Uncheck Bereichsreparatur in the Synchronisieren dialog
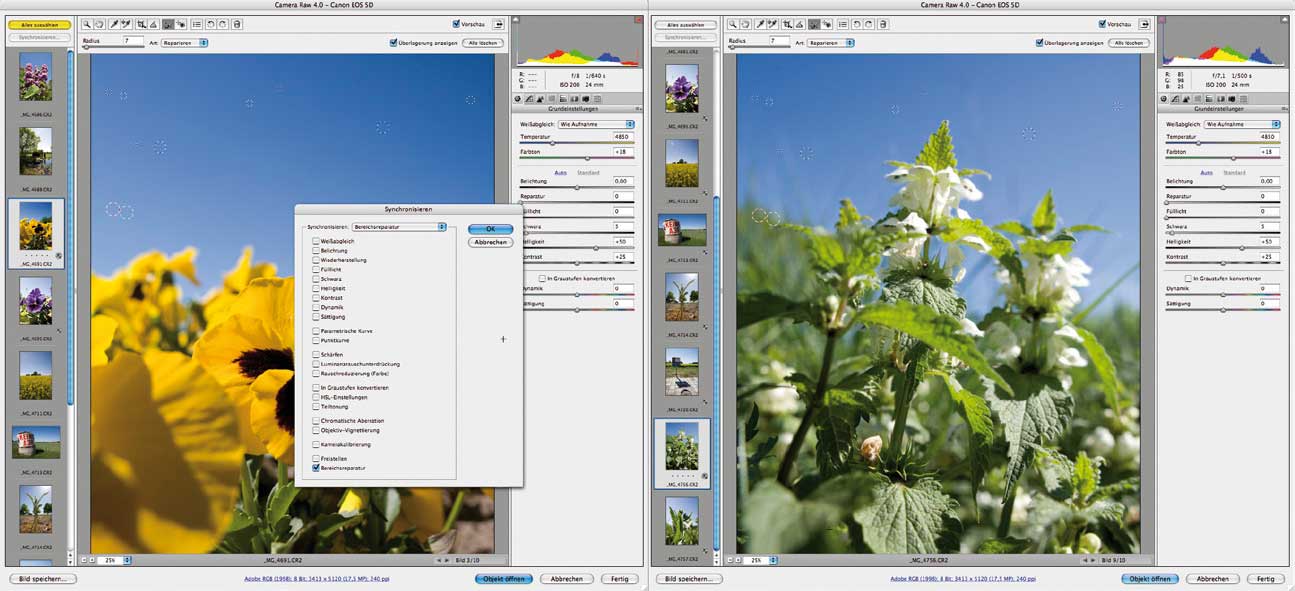This screenshot has height=591, width=1295. coord(316,467)
